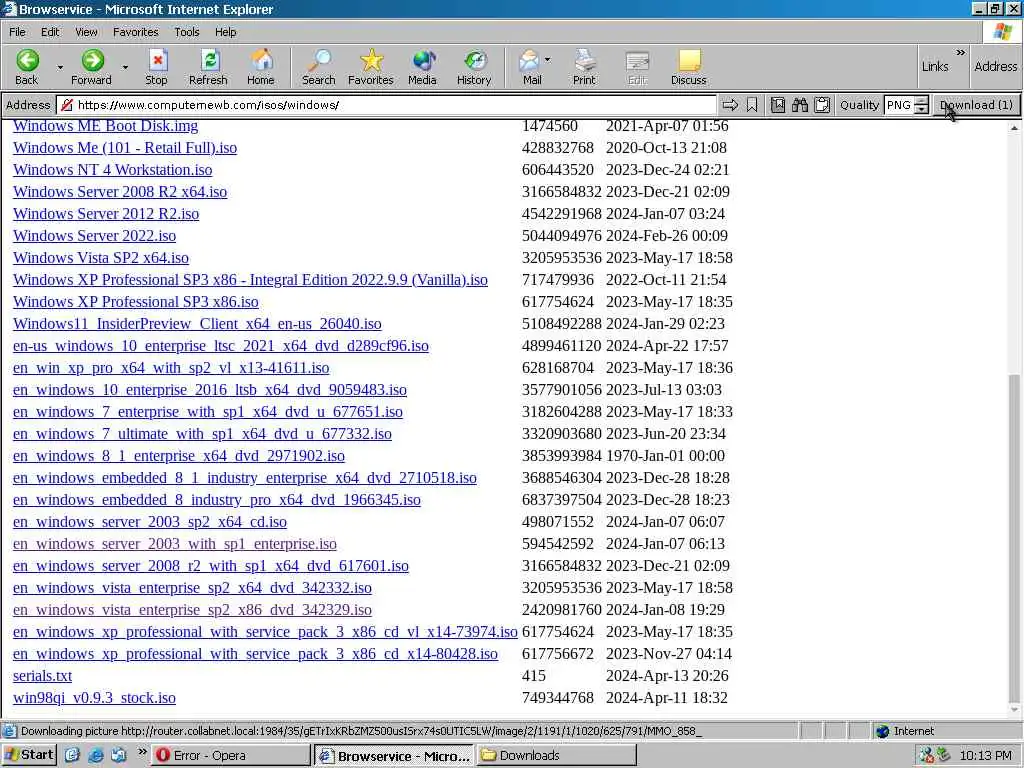Go back with the Back arrow icon
The width and height of the screenshot is (1024, 768).
point(27,61)
